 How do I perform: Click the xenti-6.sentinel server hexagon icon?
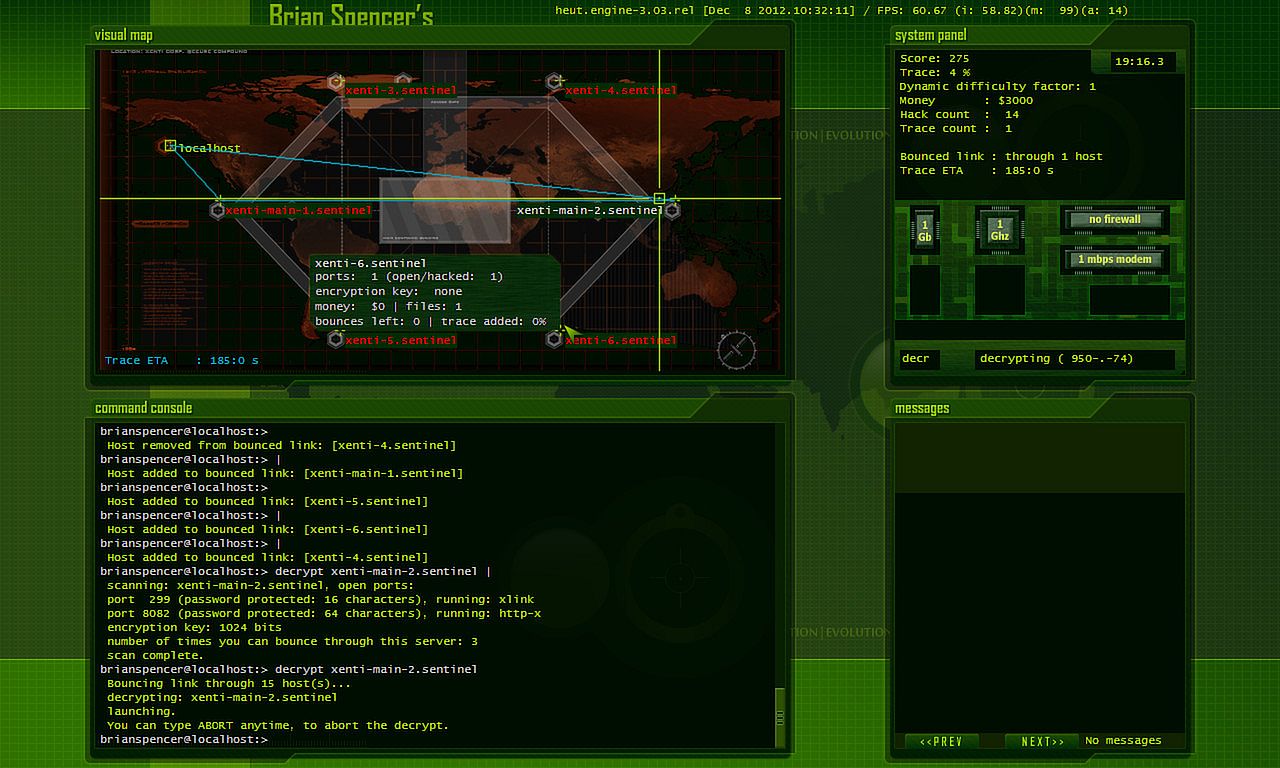[x=554, y=340]
